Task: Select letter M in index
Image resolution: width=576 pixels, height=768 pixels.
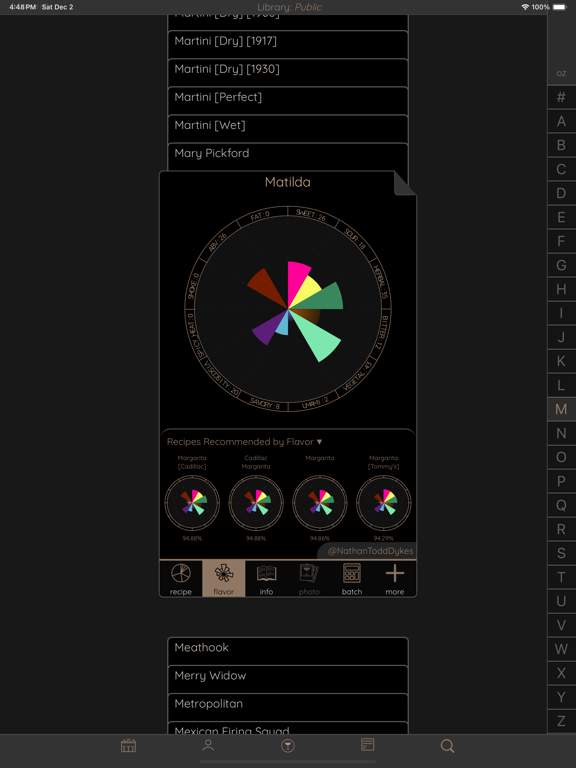Action: point(561,409)
